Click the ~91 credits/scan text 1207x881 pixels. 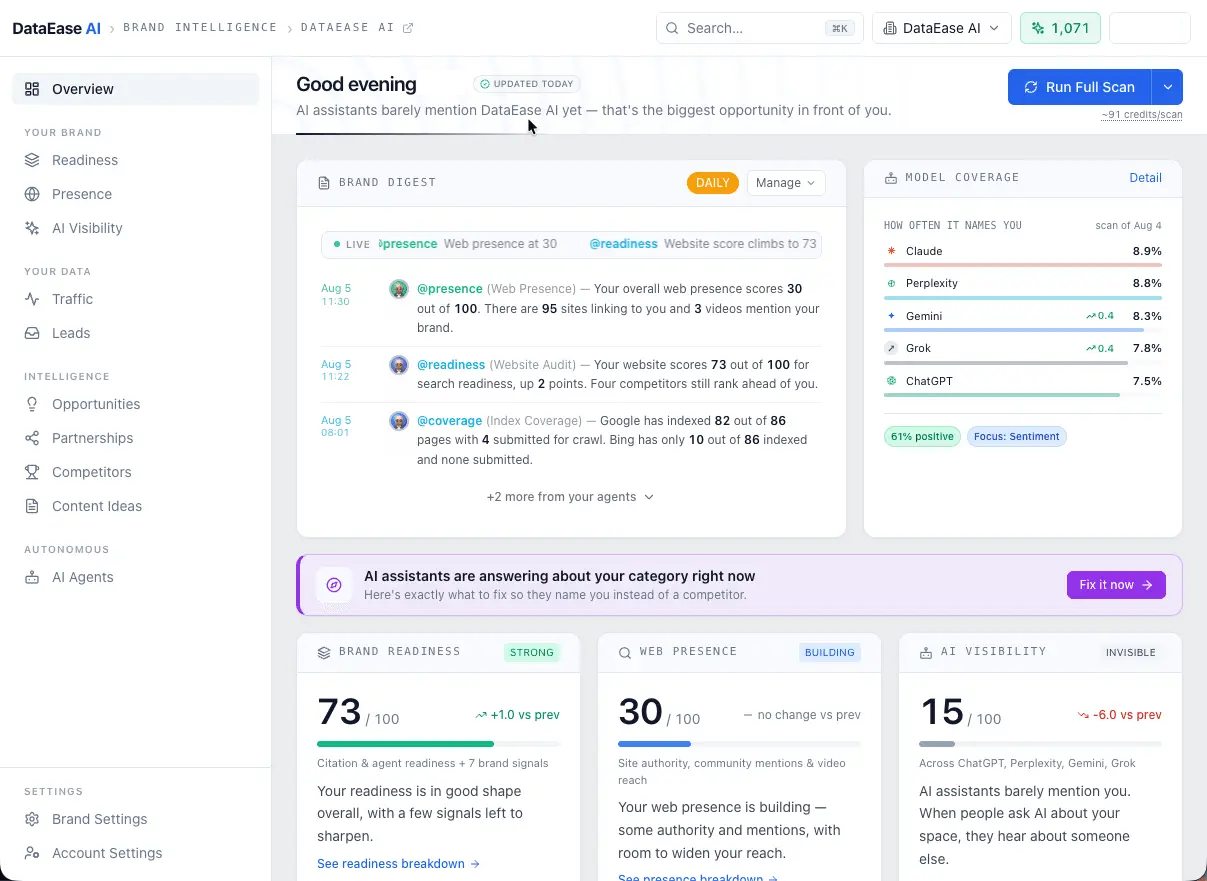(1142, 115)
